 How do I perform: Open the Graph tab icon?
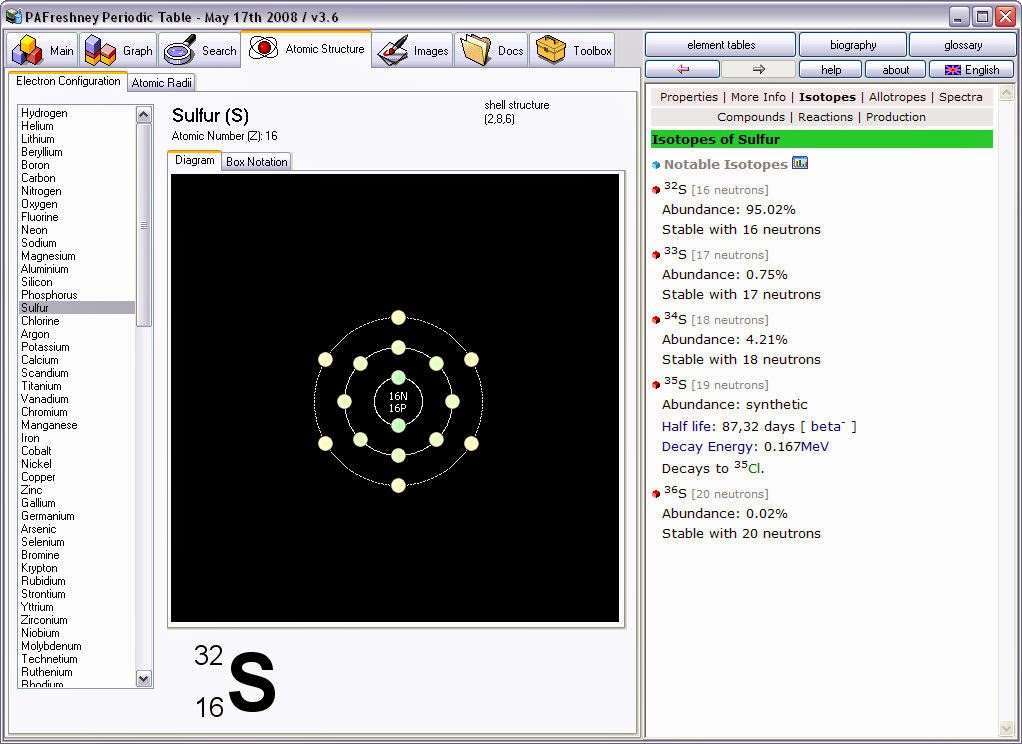[x=118, y=50]
